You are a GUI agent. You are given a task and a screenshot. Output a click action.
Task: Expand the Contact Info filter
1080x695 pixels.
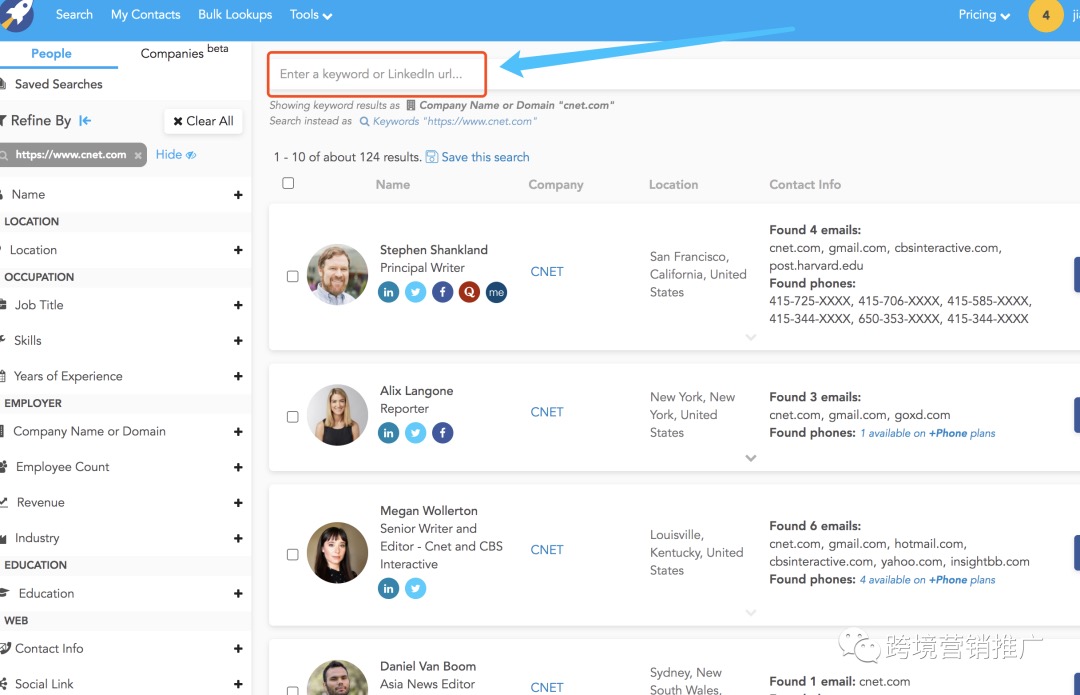click(238, 649)
